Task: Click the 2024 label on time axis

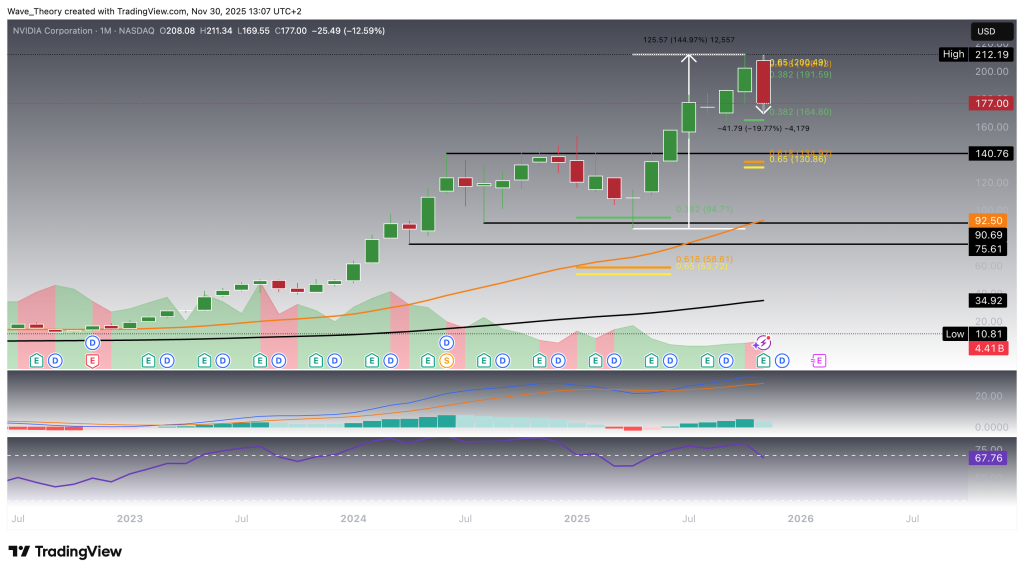Action: point(353,519)
